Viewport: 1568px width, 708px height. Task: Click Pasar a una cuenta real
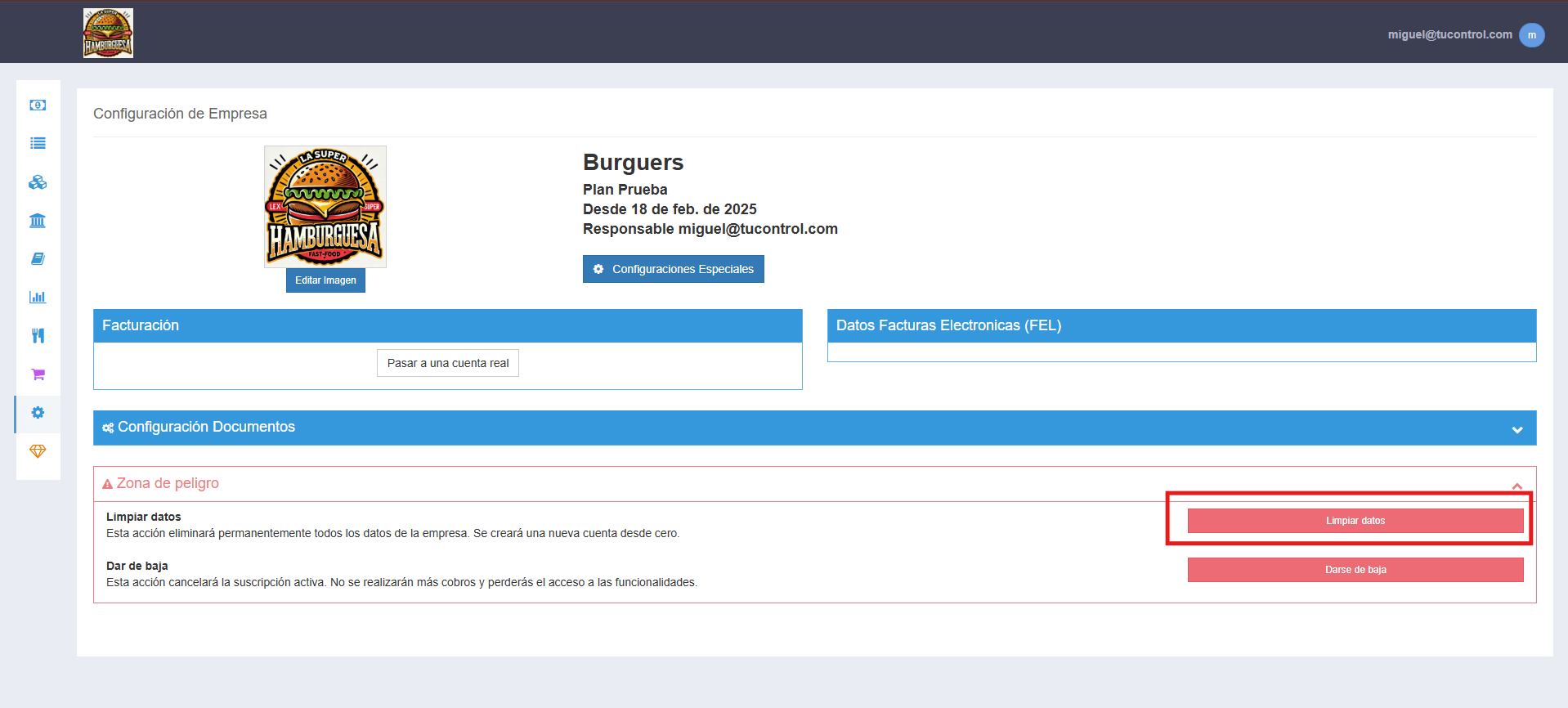click(x=448, y=363)
